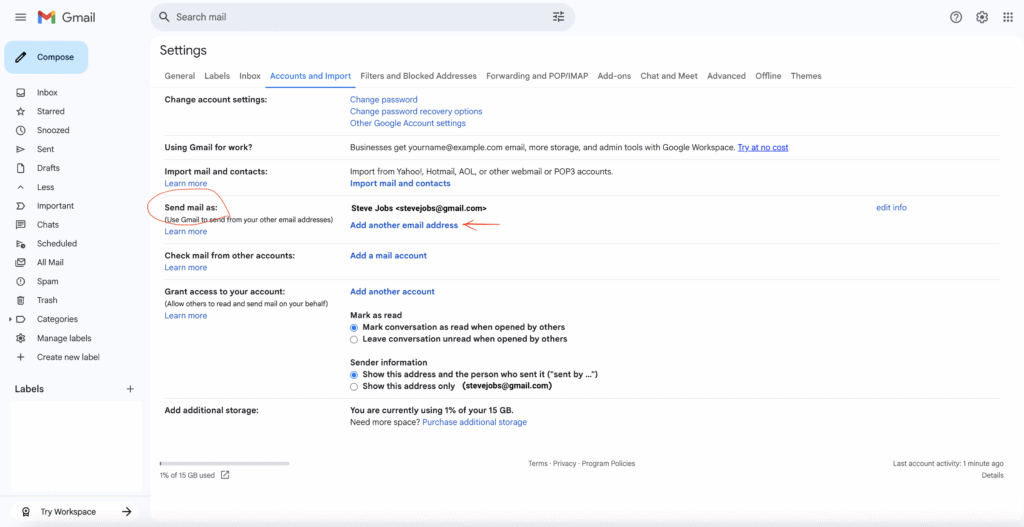
Task: Click Change password link
Action: pyautogui.click(x=383, y=100)
